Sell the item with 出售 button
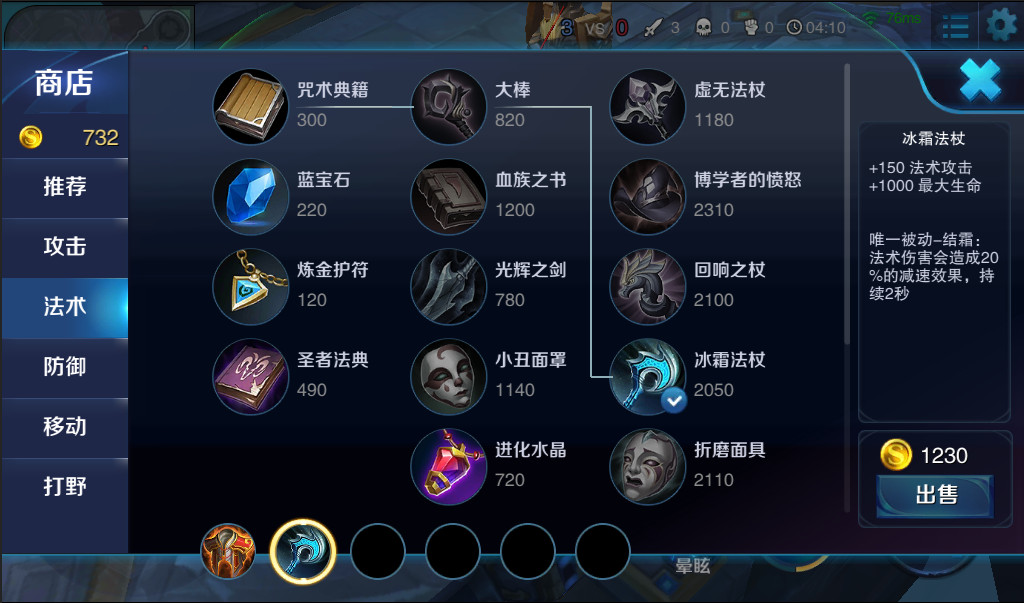Image resolution: width=1024 pixels, height=603 pixels. [935, 495]
